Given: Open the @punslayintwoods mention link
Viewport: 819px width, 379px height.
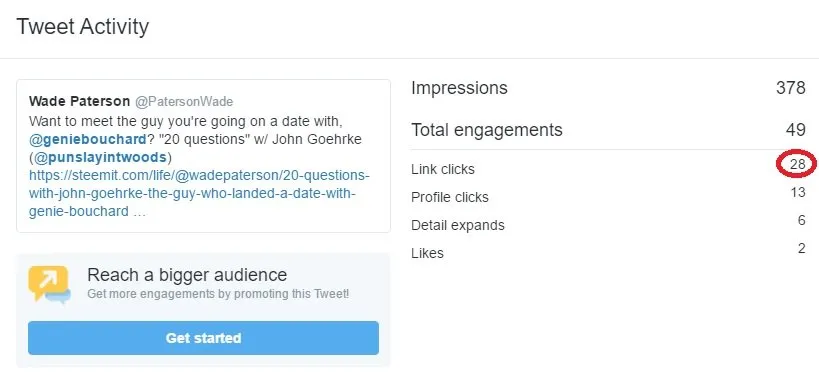Looking at the screenshot, I should click(100, 157).
